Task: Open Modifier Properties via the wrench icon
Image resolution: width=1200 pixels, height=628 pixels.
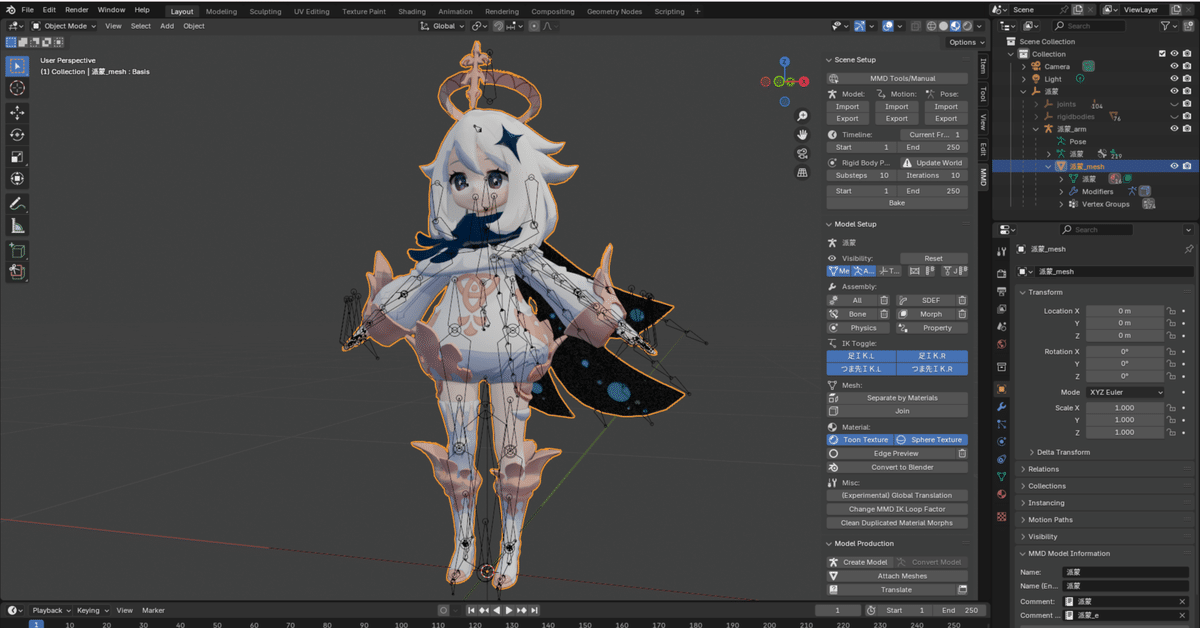Action: (x=1001, y=407)
